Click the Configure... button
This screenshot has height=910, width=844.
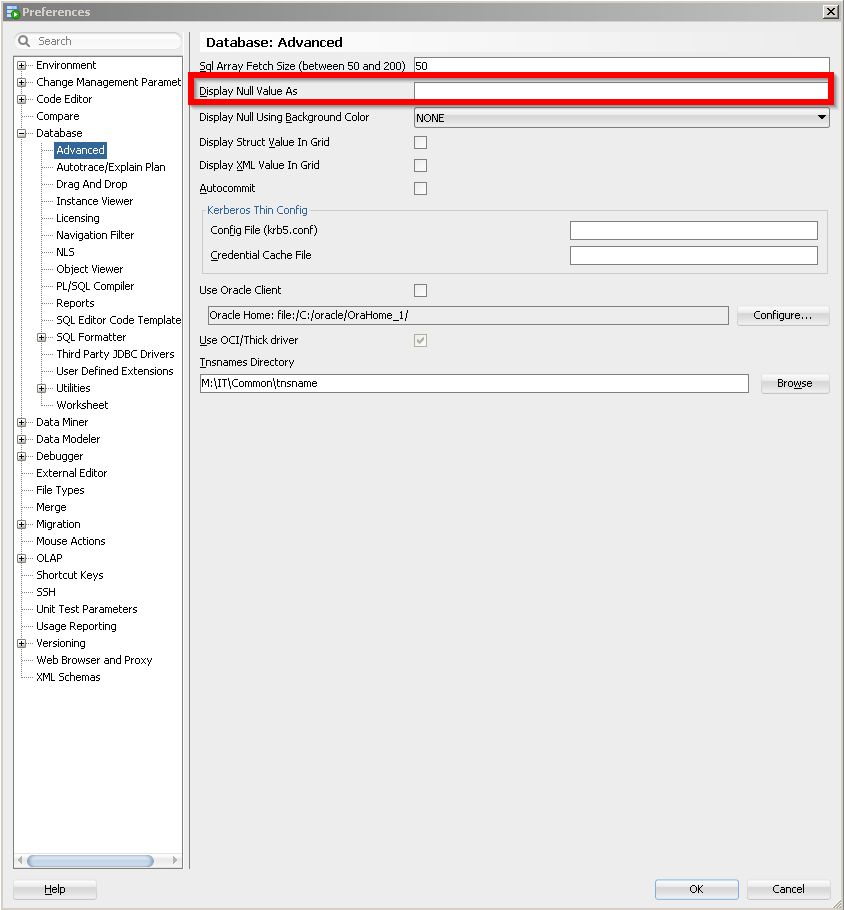782,315
